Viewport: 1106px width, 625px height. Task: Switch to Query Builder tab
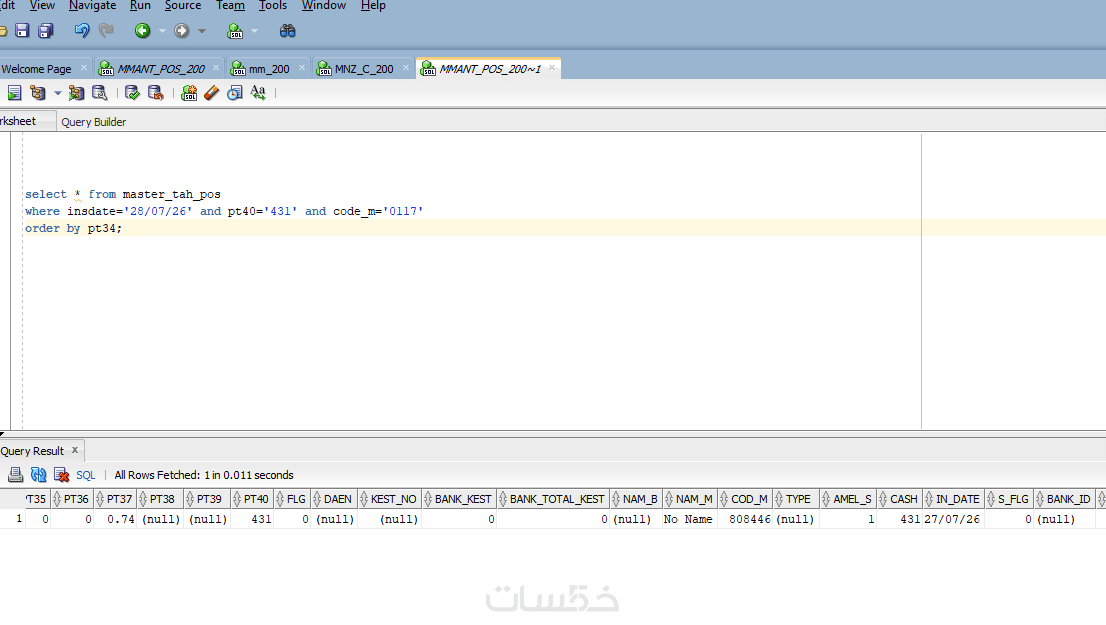pyautogui.click(x=94, y=122)
